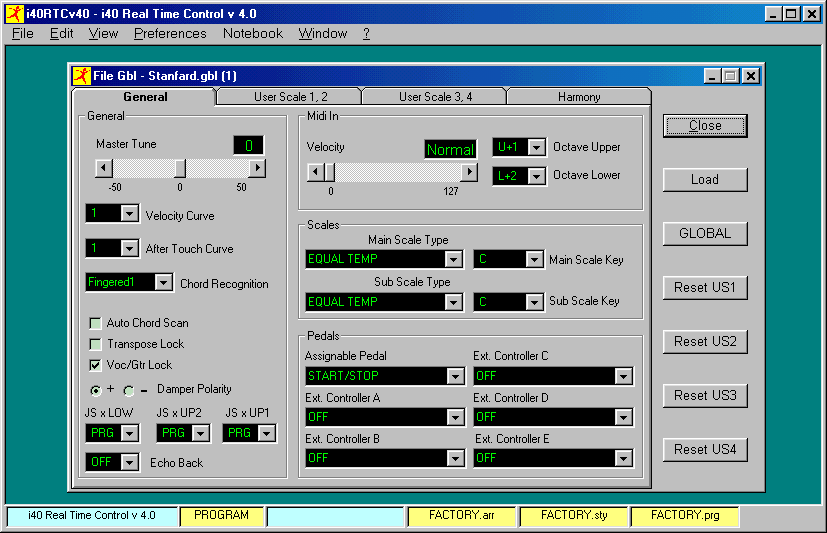Click Master Tune slider left arrow
The image size is (827, 533).
tap(103, 168)
